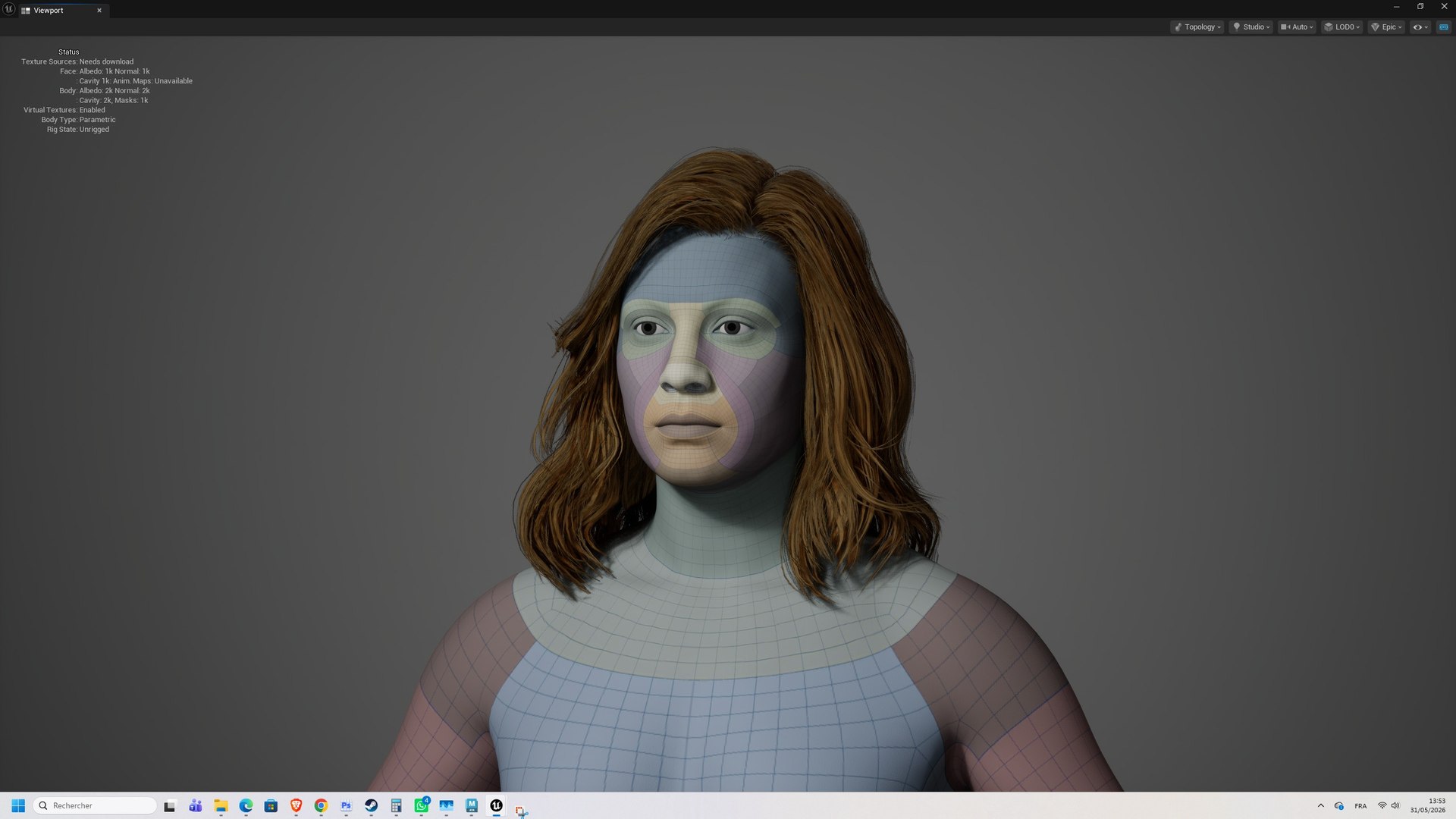Image resolution: width=1456 pixels, height=819 pixels.
Task: Open the Topology view mode dropdown
Action: click(1197, 27)
